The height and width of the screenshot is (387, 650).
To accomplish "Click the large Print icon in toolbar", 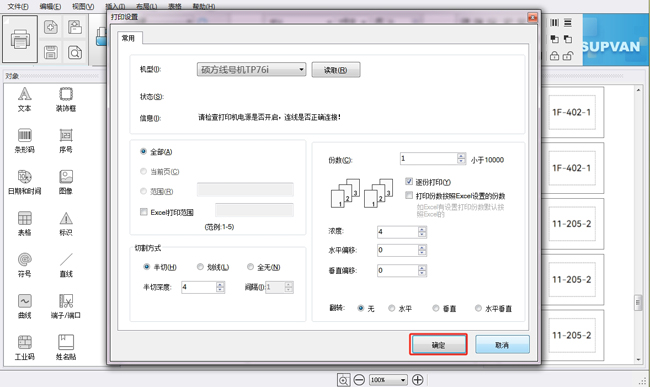I will [20, 39].
